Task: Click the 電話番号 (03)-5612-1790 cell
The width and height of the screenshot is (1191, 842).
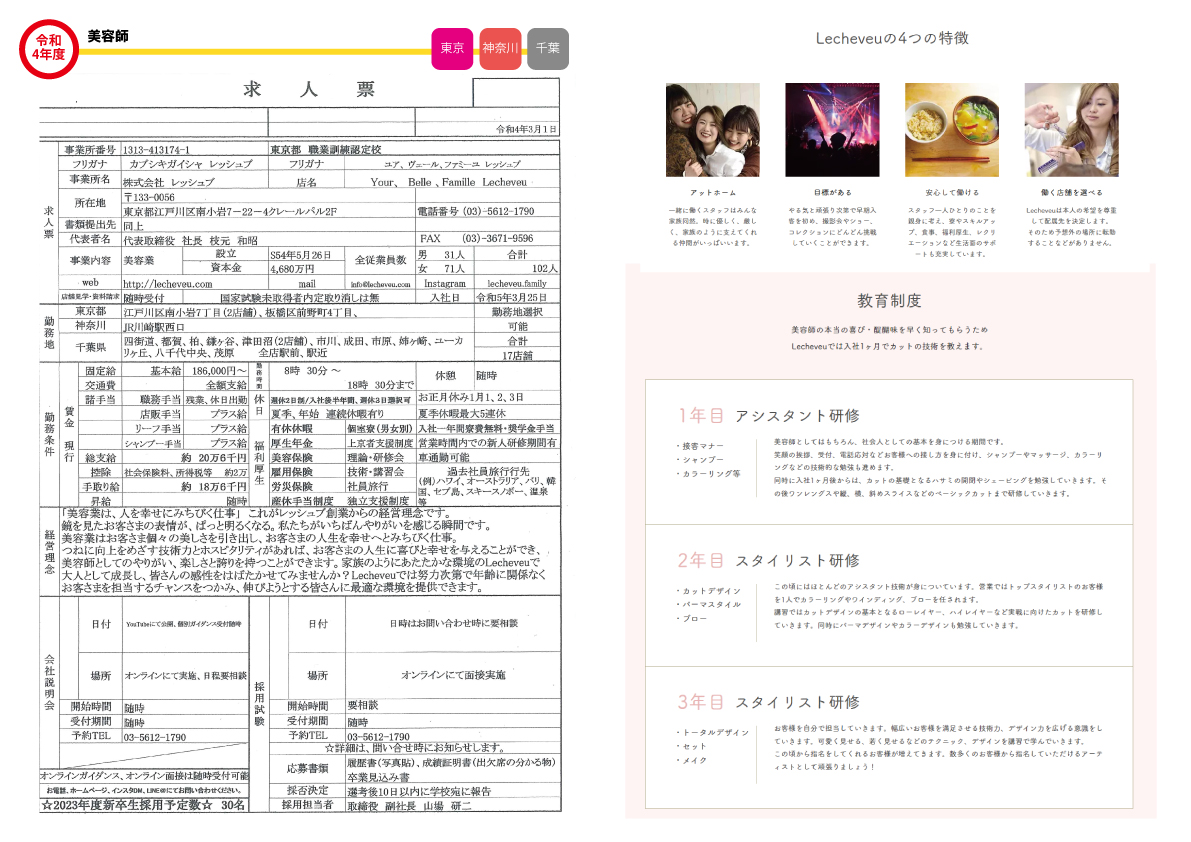Action: point(475,211)
